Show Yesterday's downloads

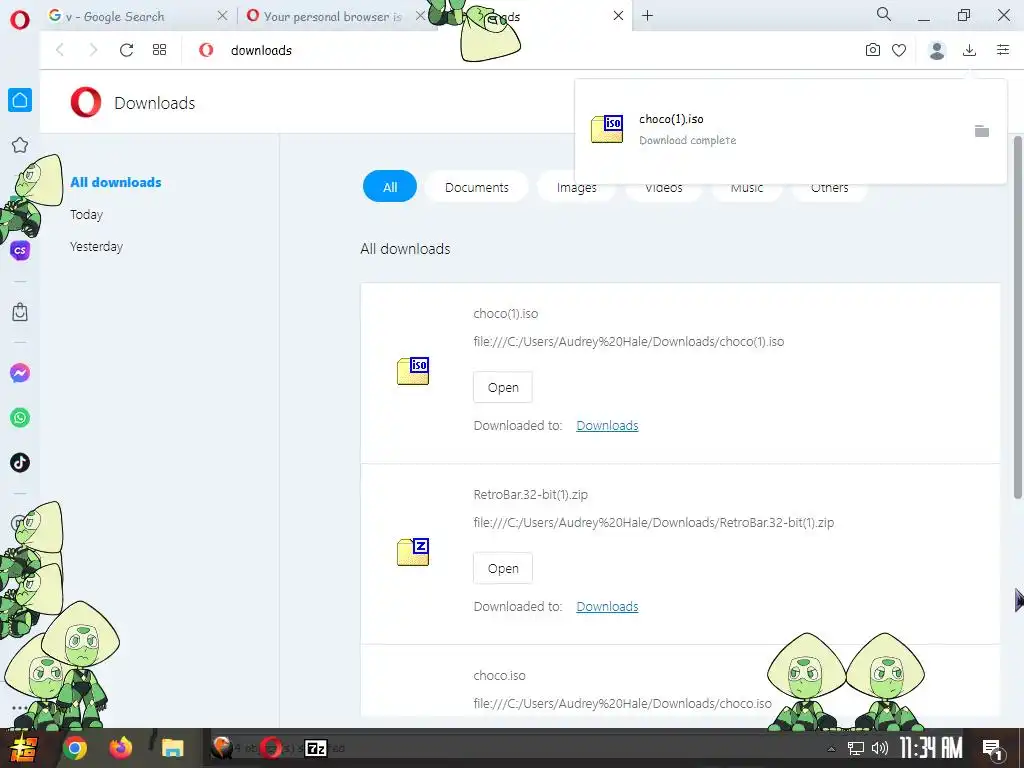click(x=96, y=246)
